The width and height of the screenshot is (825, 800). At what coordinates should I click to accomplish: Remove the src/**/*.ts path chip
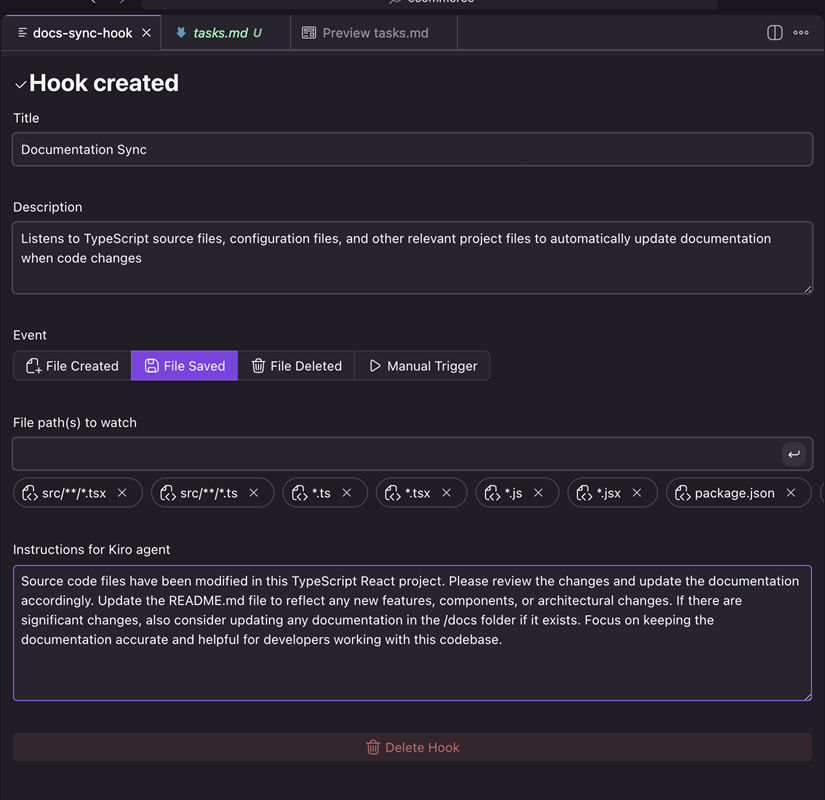pyautogui.click(x=254, y=493)
